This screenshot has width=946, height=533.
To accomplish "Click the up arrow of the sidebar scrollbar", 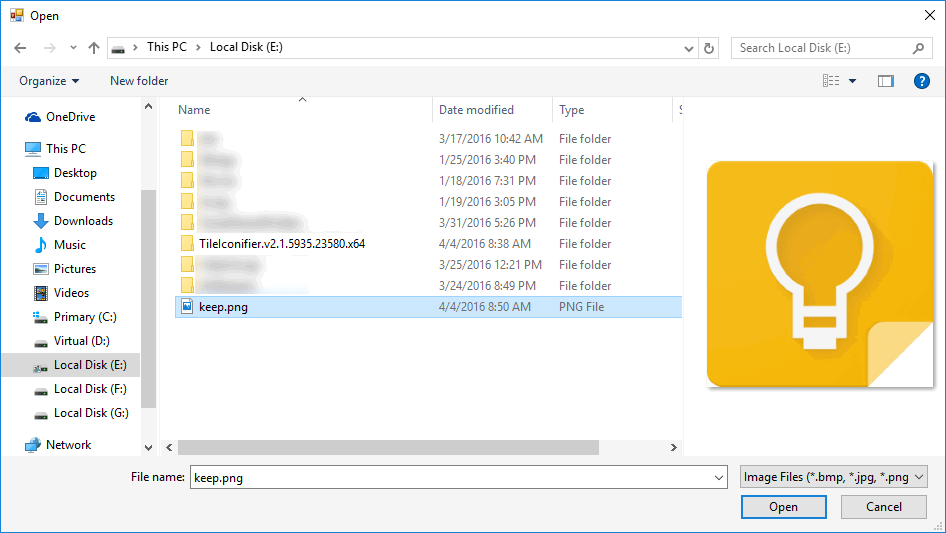I will tap(148, 106).
